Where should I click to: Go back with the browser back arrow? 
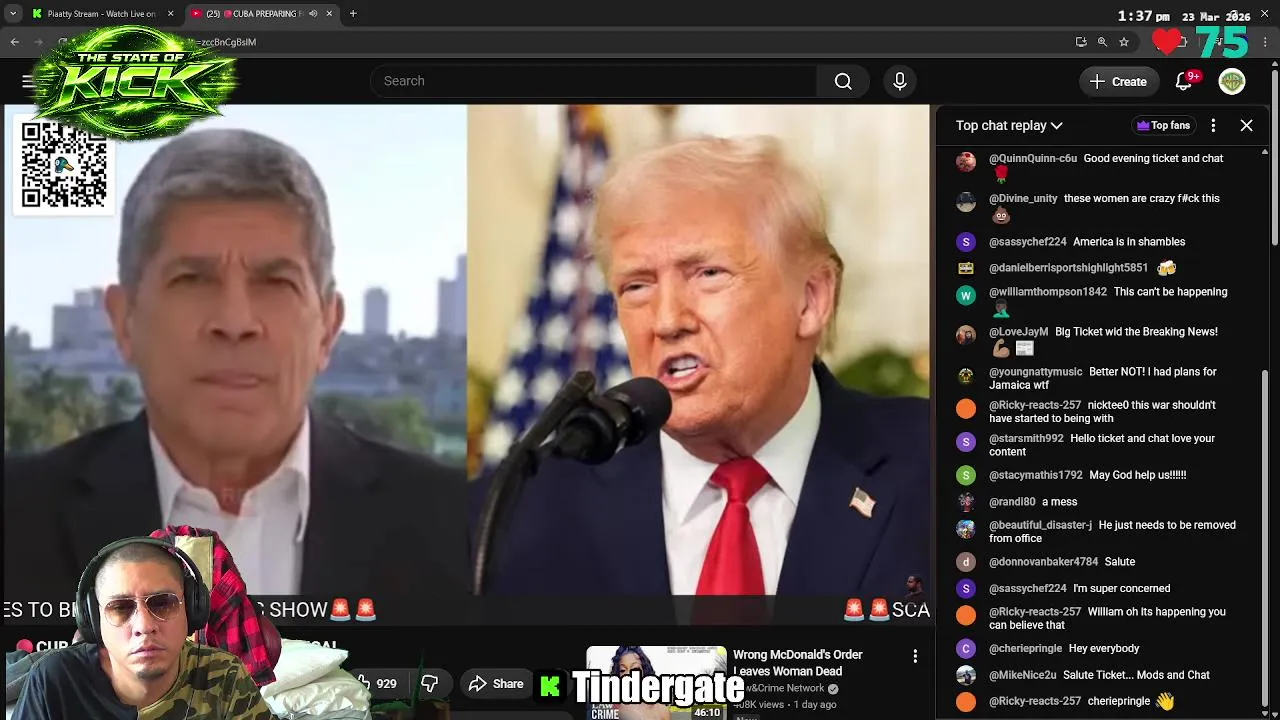15,42
